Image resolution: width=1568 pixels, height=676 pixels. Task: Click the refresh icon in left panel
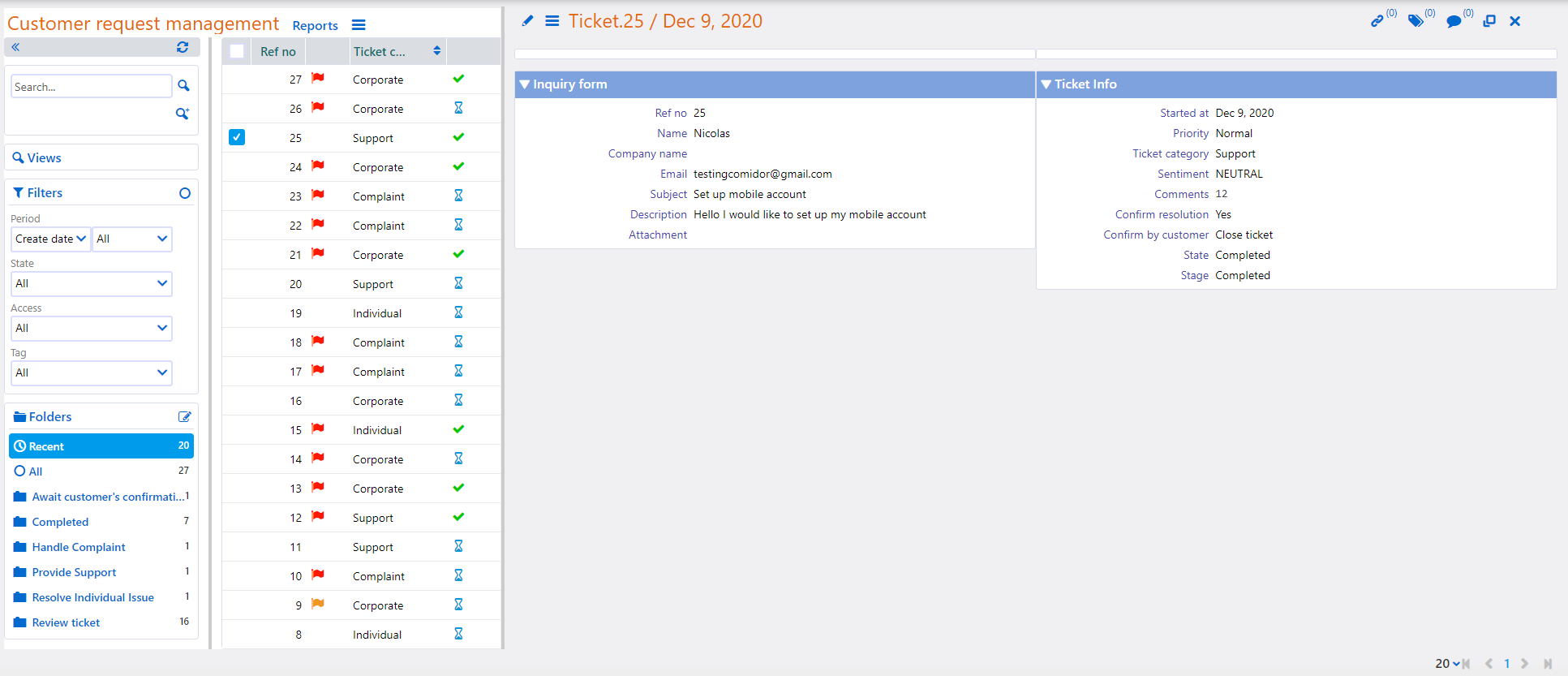tap(183, 47)
